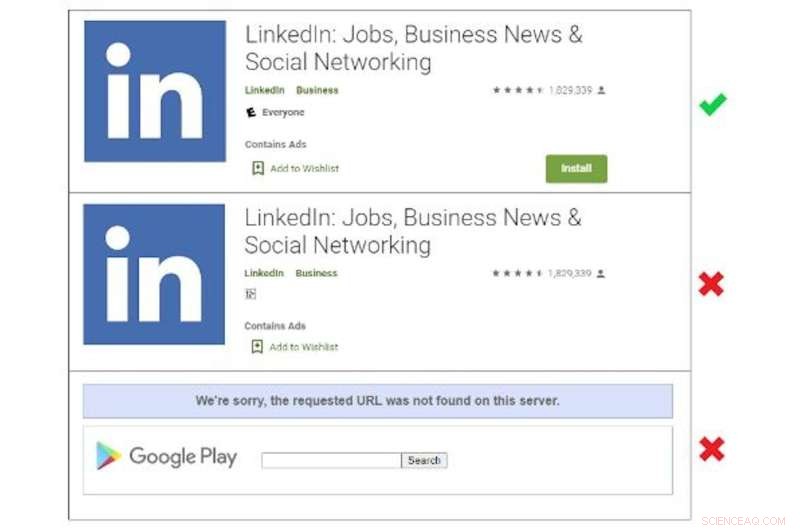Click the red X beside the Google Play search

[x=711, y=450]
